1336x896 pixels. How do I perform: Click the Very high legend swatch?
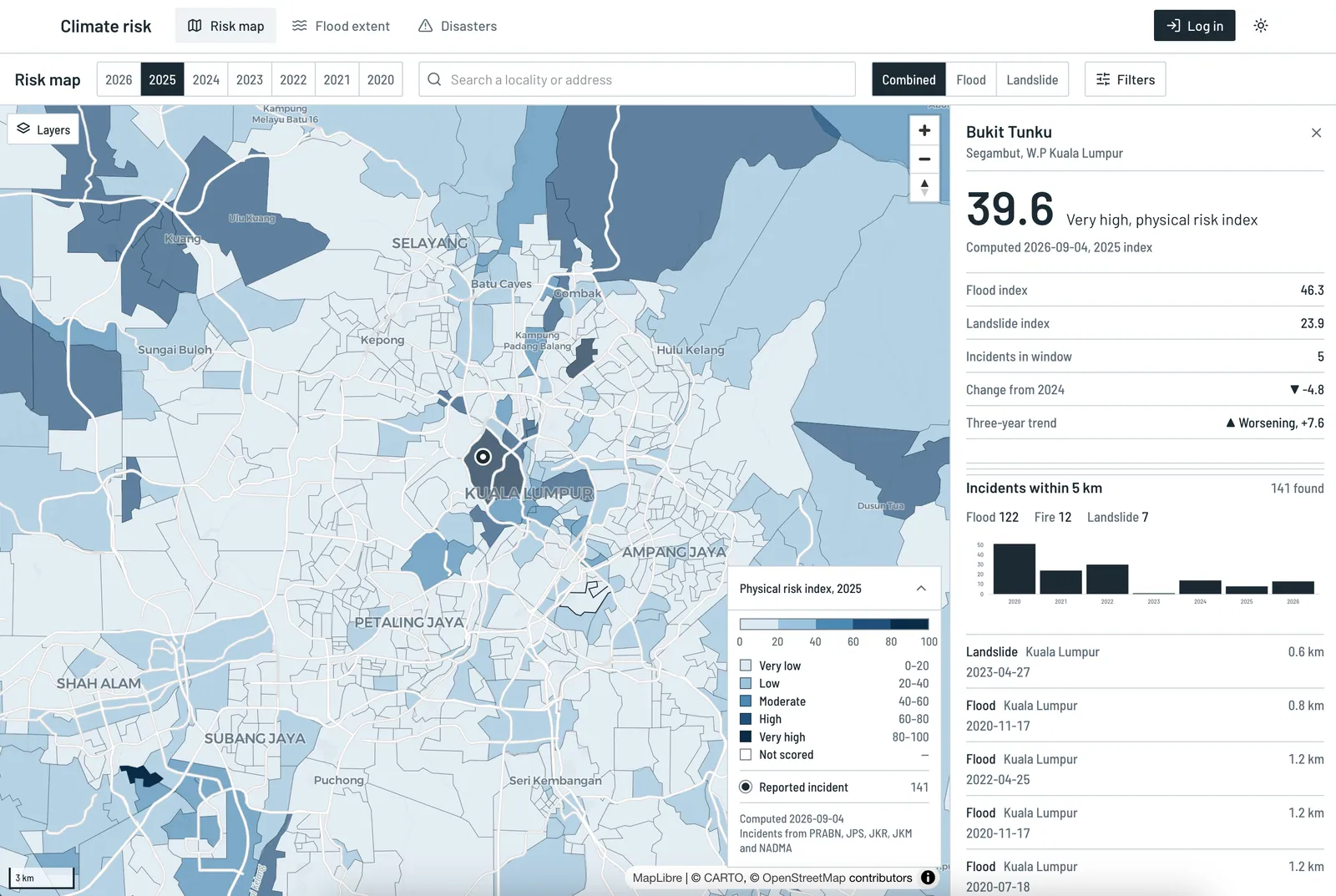(746, 737)
